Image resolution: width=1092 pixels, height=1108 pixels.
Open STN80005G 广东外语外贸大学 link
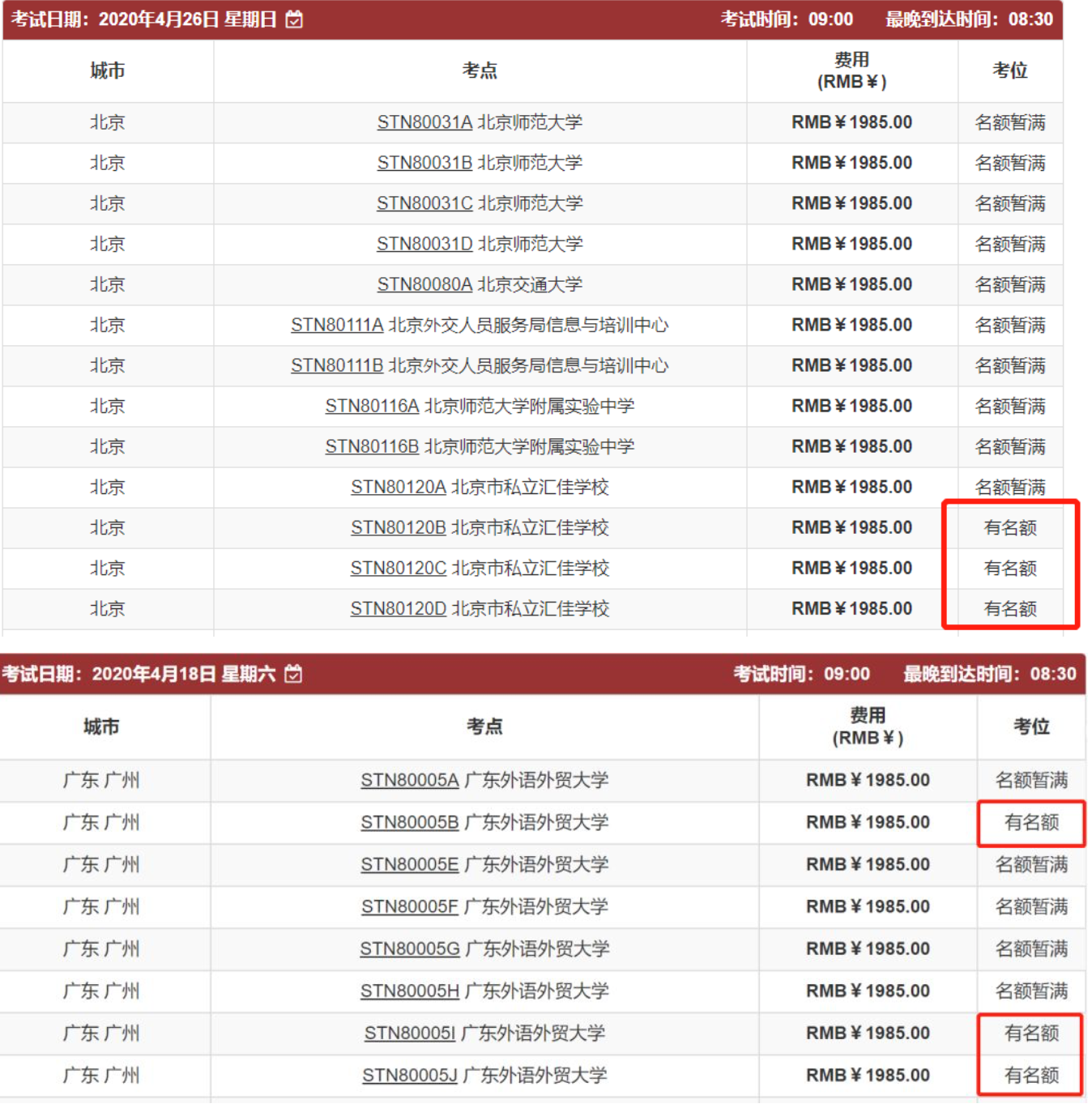(410, 948)
